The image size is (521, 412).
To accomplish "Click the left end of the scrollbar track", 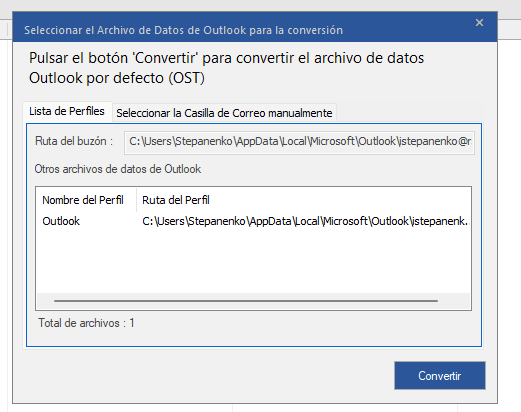I will coord(45,301).
